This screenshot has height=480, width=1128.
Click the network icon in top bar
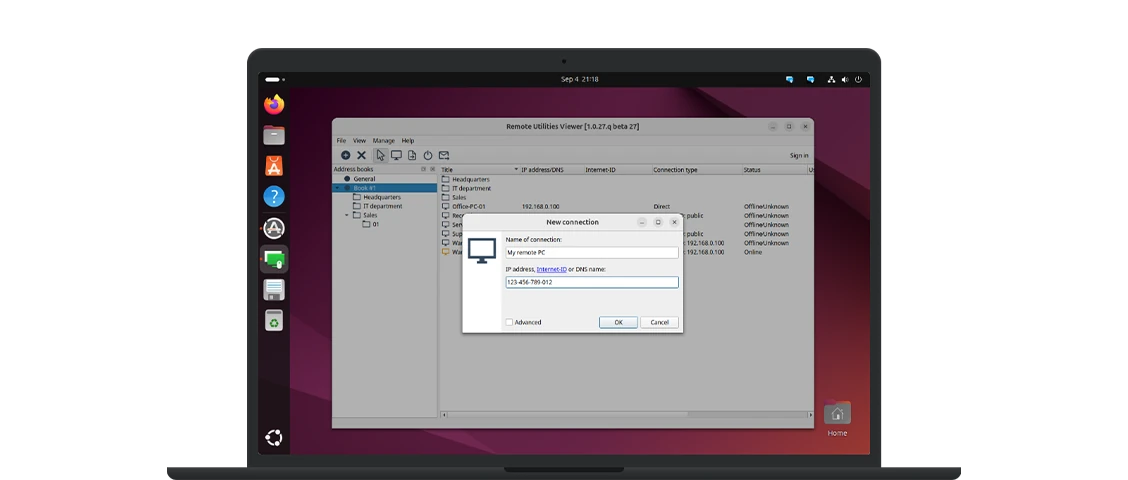click(832, 80)
